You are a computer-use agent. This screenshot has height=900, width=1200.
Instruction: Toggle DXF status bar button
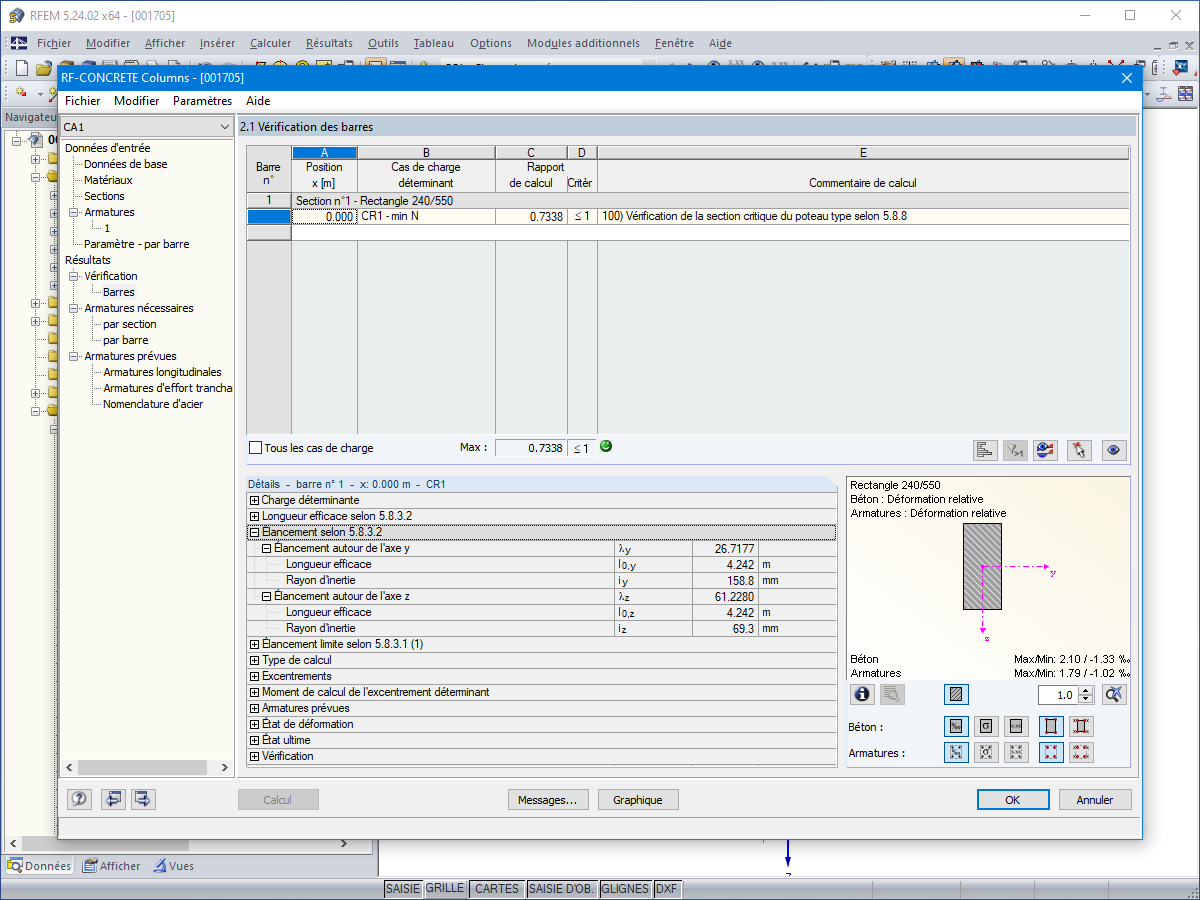point(667,888)
